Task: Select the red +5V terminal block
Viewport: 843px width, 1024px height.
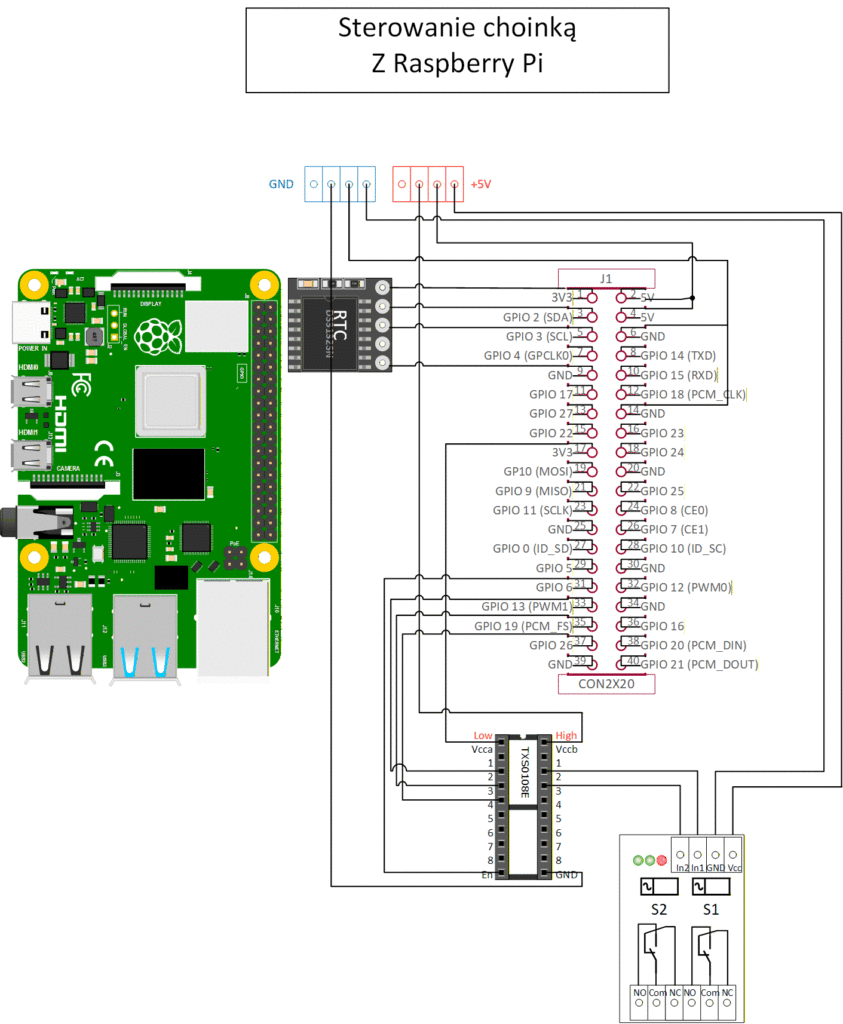Action: click(428, 184)
